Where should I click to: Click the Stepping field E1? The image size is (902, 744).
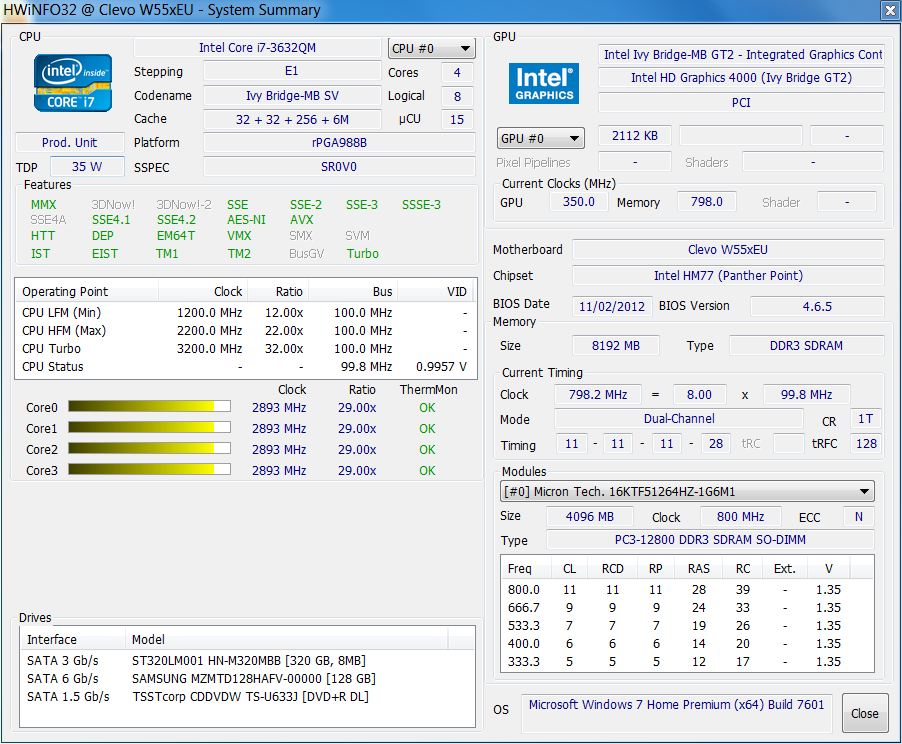292,71
